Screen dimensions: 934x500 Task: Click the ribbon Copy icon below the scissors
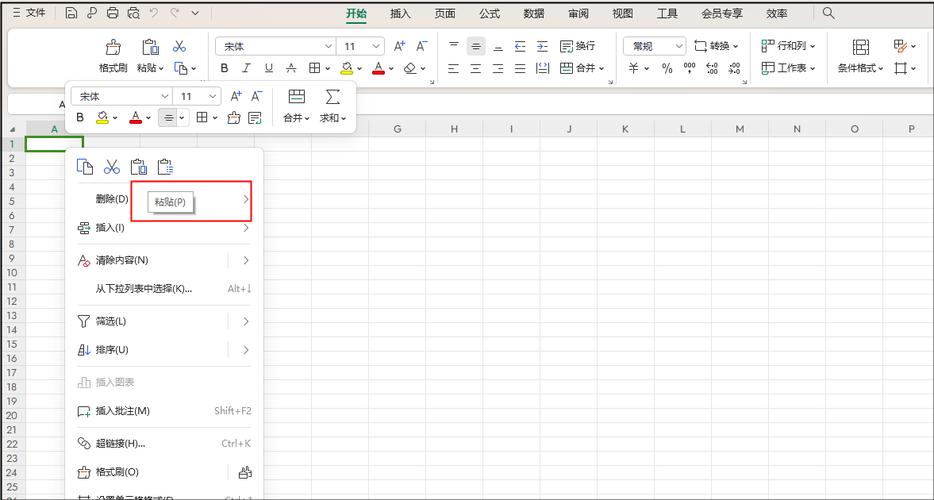pos(181,68)
